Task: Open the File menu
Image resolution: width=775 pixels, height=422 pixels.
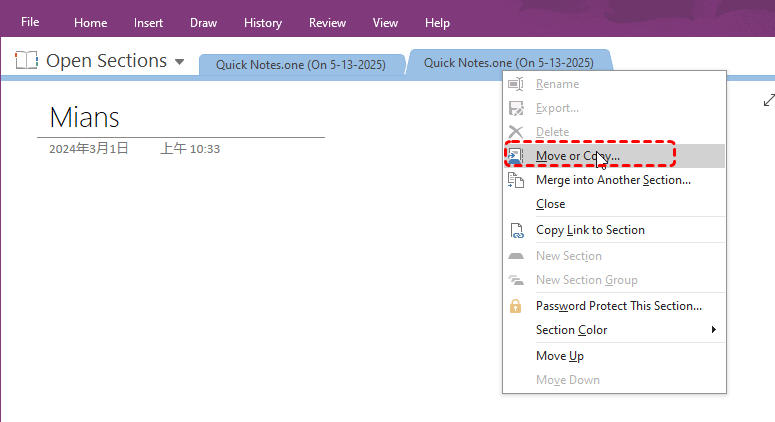Action: click(x=30, y=22)
